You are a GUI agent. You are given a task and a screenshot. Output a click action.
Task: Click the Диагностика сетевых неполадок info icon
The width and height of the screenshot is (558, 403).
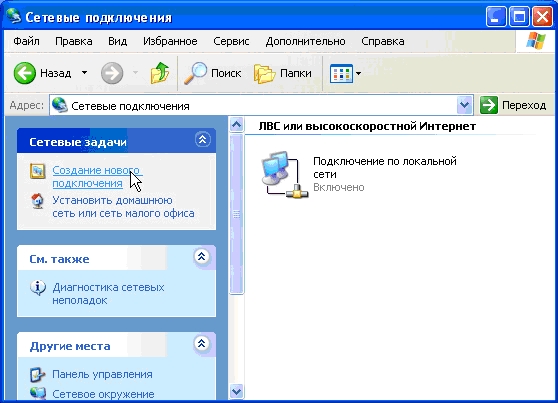[x=38, y=287]
